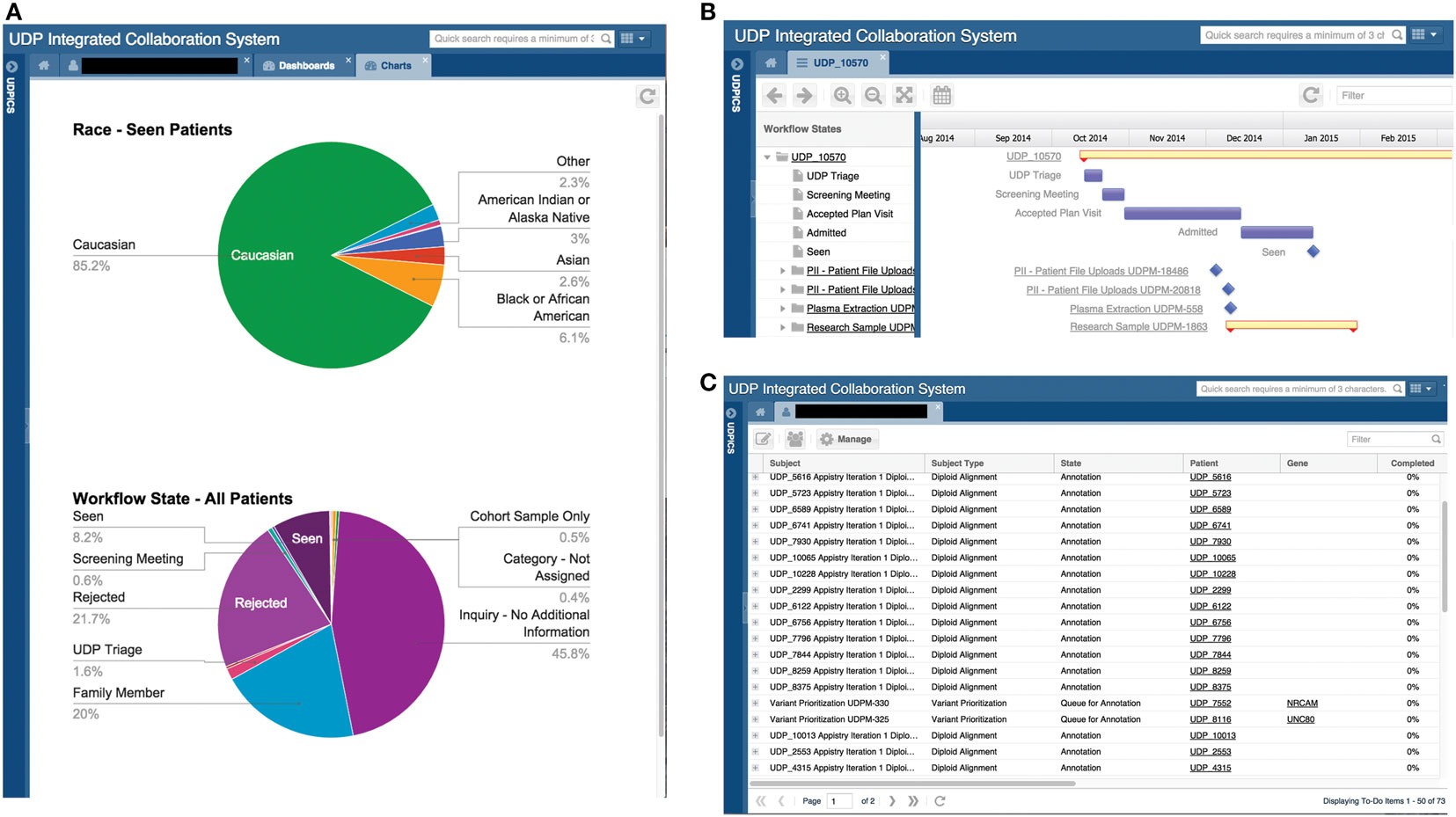Expand UDPICS sidebar arrow in panel A
1456x817 pixels.
[11, 67]
